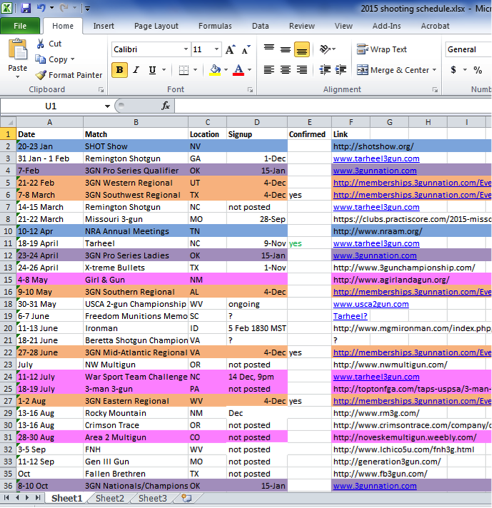
Task: Open the Font name Calibri dropdown
Action: (x=186, y=49)
